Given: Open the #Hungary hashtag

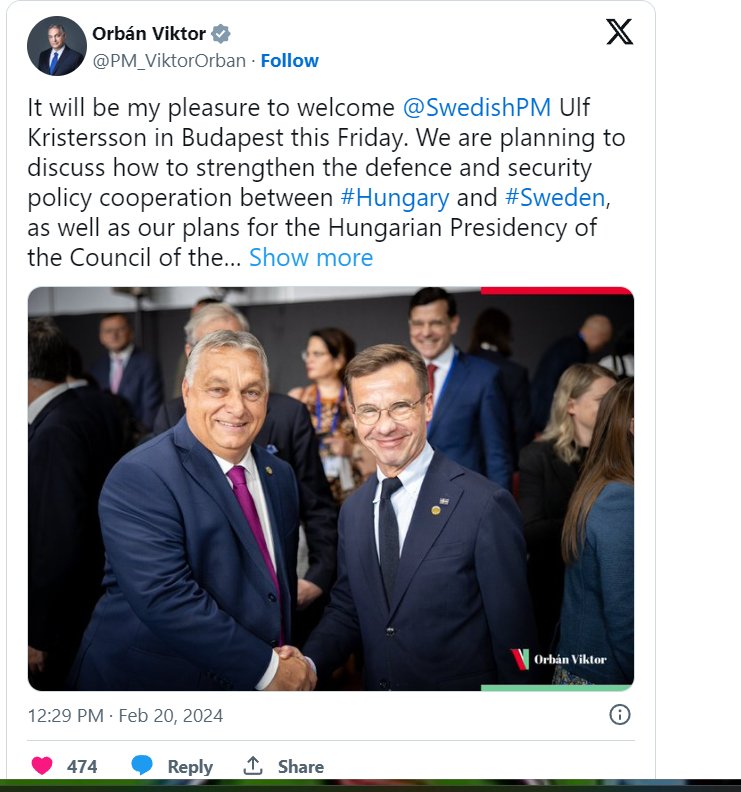Looking at the screenshot, I should [393, 198].
